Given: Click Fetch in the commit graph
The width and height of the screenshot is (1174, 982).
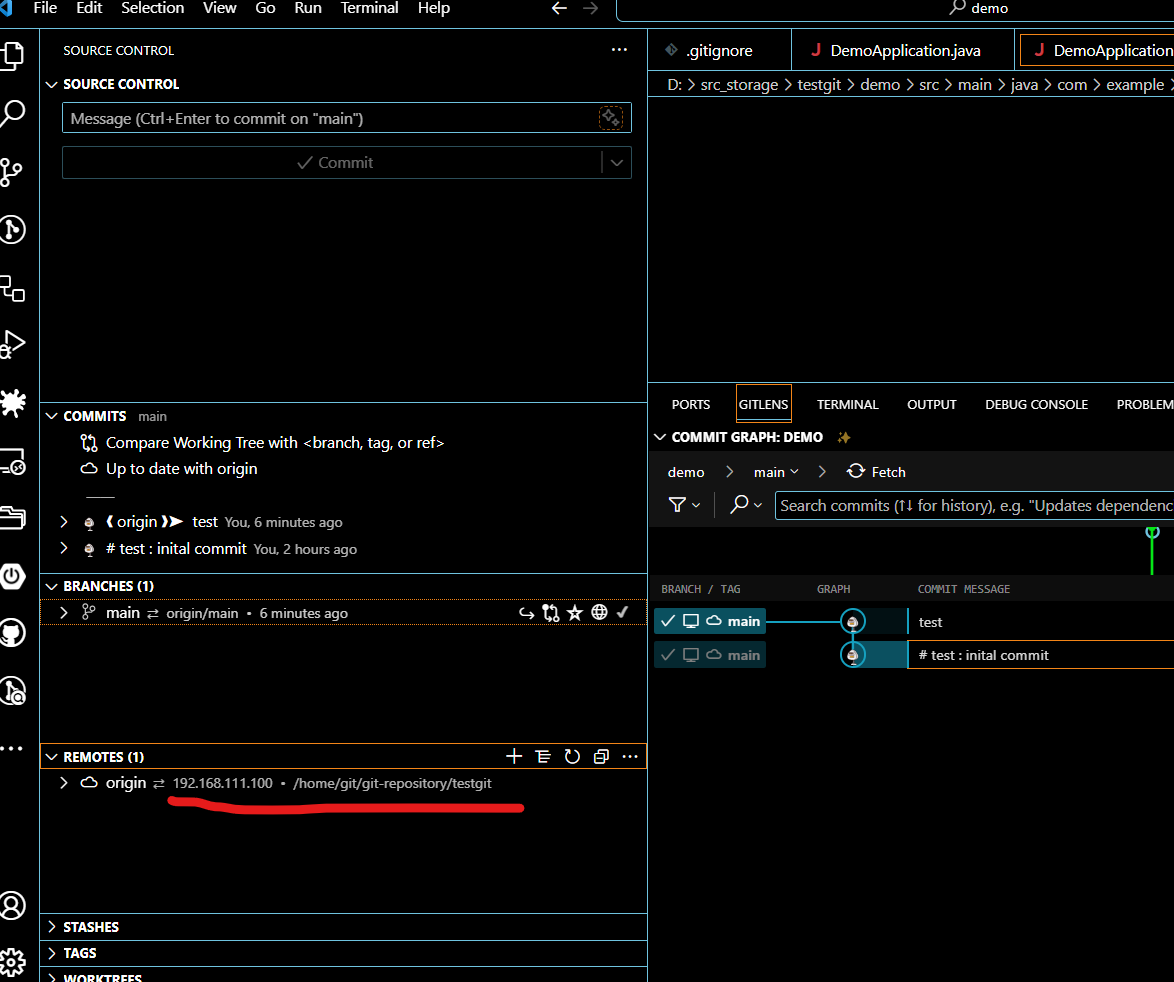Looking at the screenshot, I should [x=876, y=472].
